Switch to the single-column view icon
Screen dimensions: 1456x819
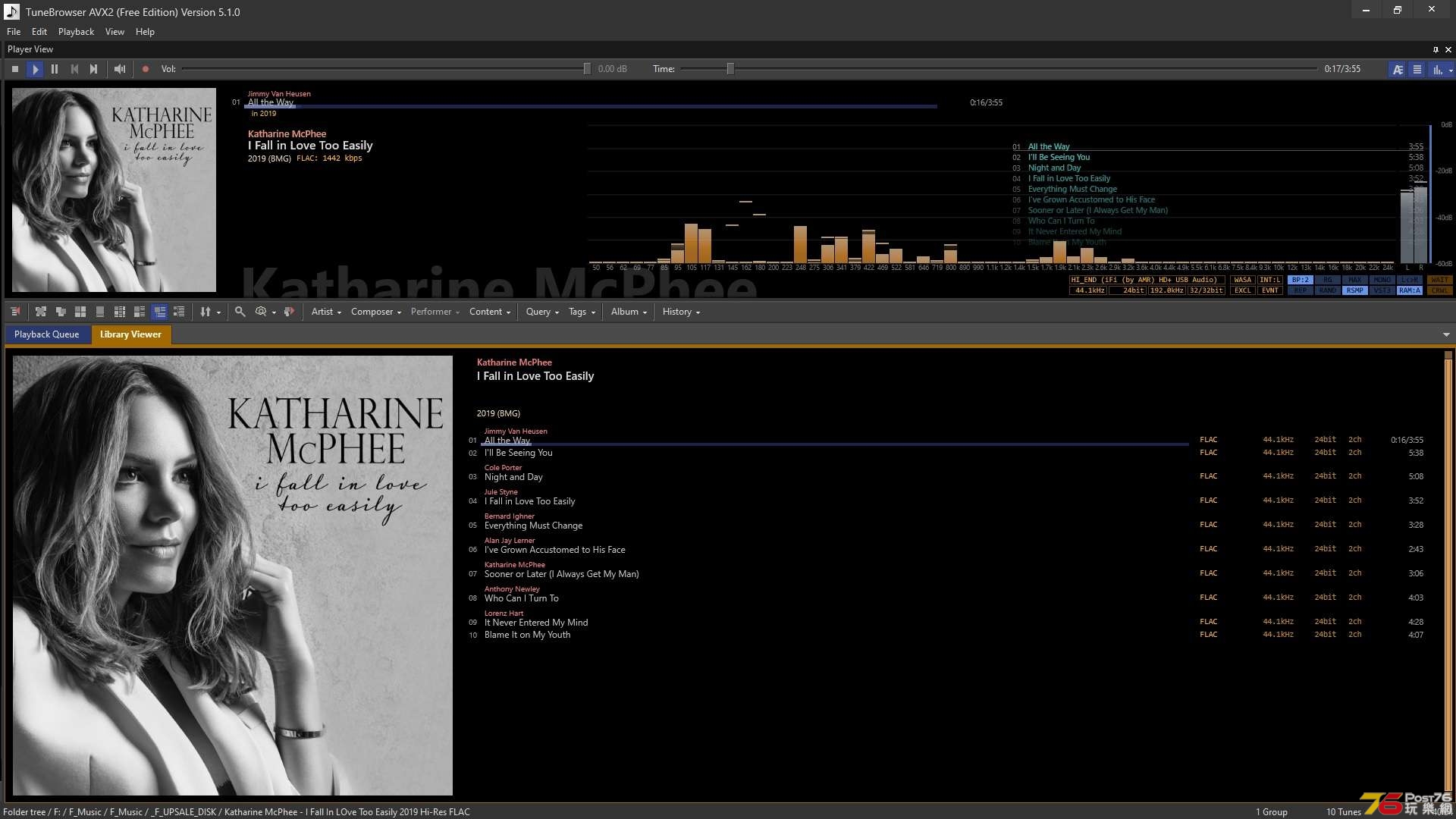click(100, 312)
